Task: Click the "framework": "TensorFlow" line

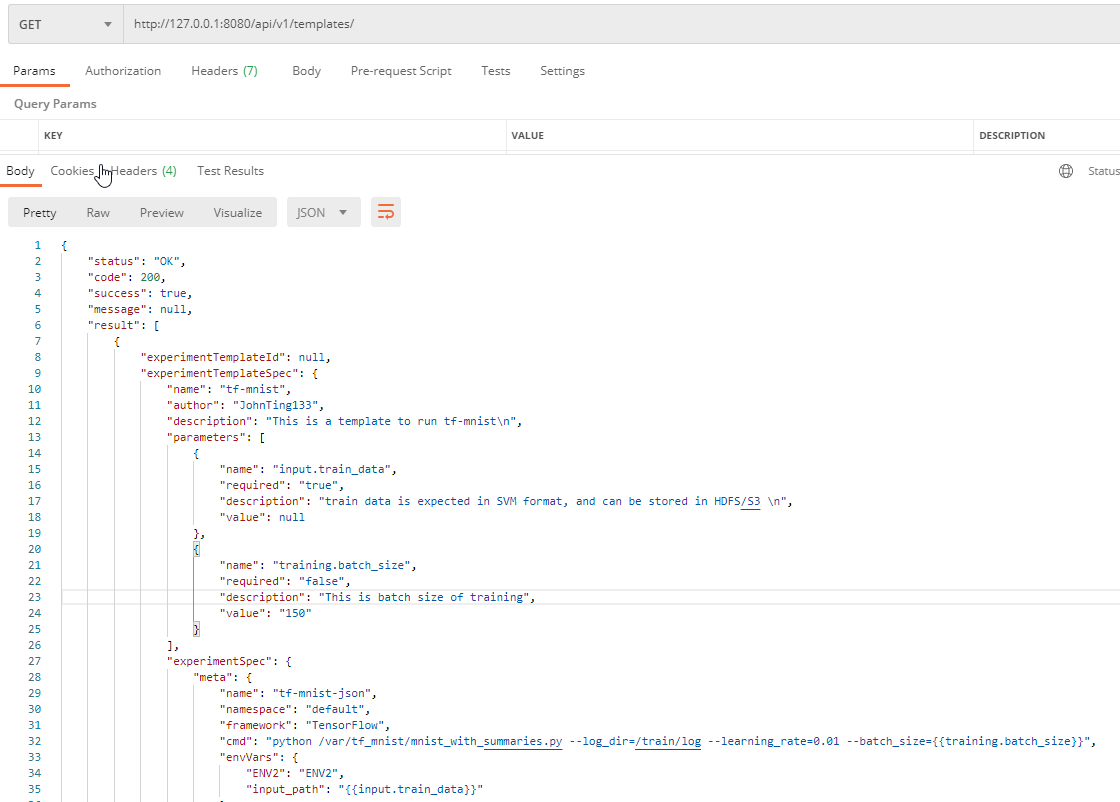Action: 305,725
